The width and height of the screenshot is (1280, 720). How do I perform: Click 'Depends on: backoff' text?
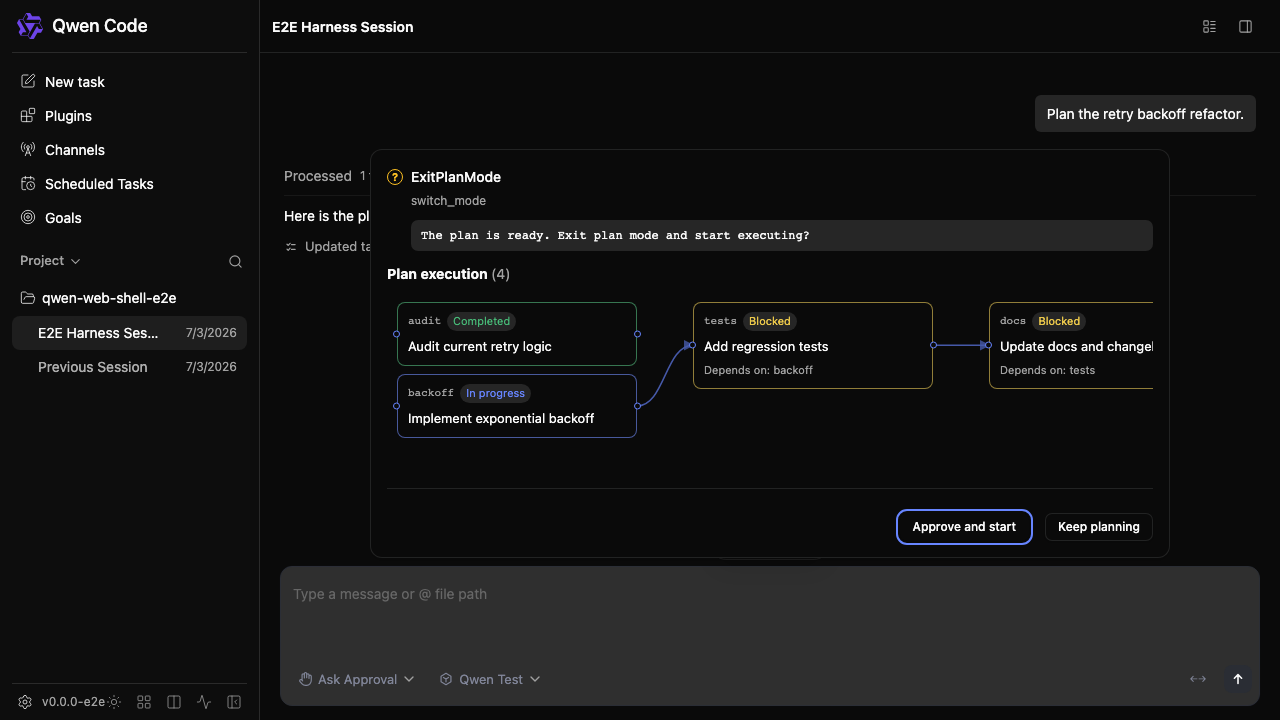(758, 370)
